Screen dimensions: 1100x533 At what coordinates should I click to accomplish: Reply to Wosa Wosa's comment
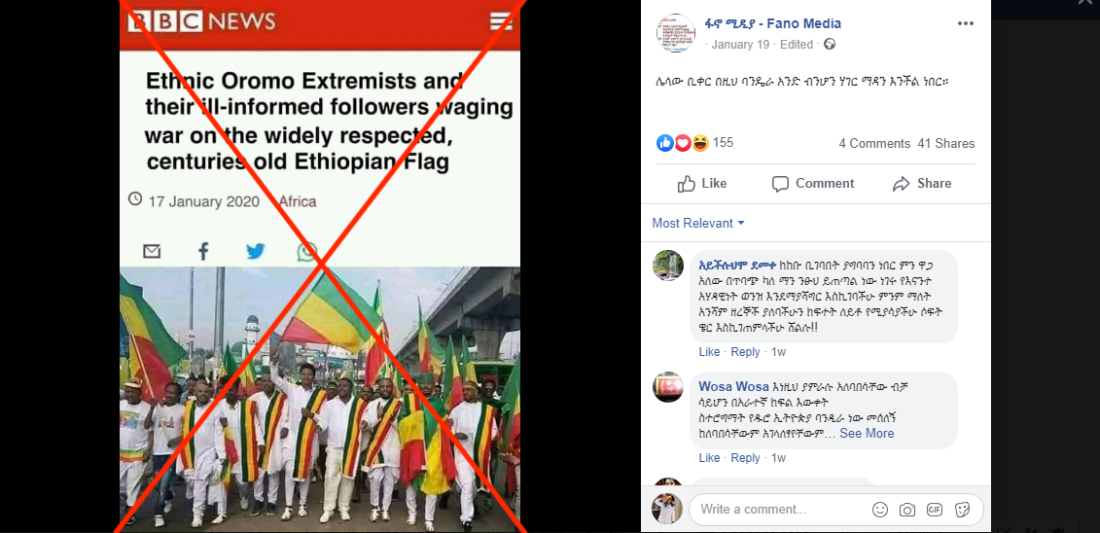pos(746,458)
